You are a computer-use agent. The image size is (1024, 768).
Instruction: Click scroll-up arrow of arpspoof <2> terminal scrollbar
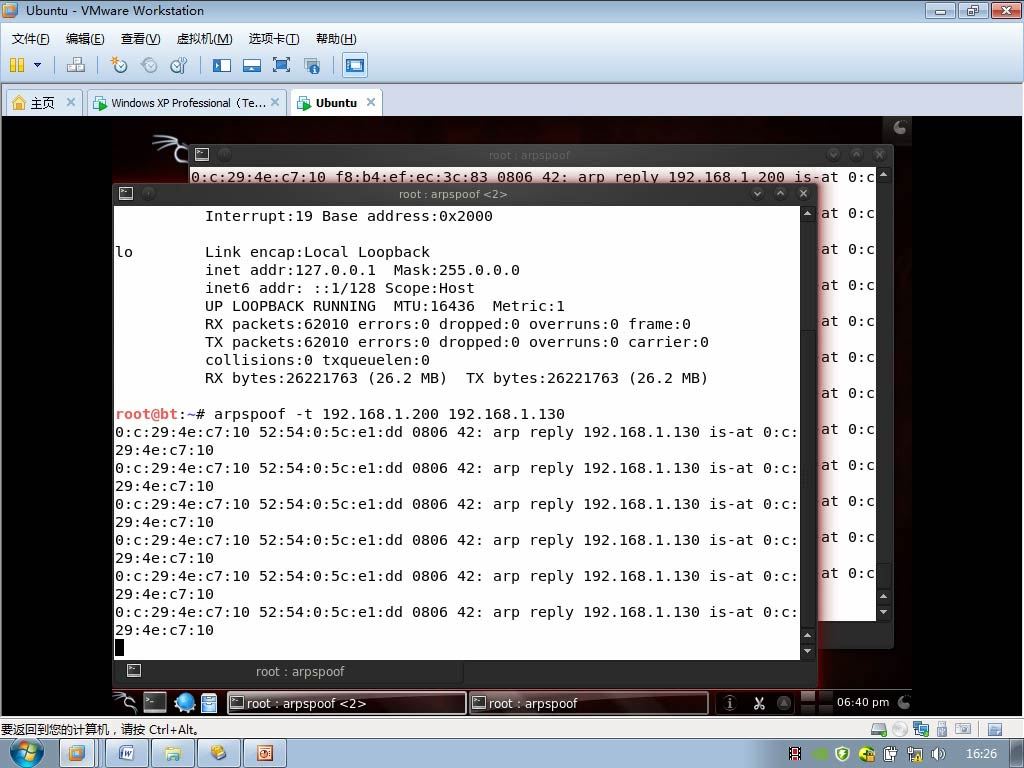coord(808,214)
